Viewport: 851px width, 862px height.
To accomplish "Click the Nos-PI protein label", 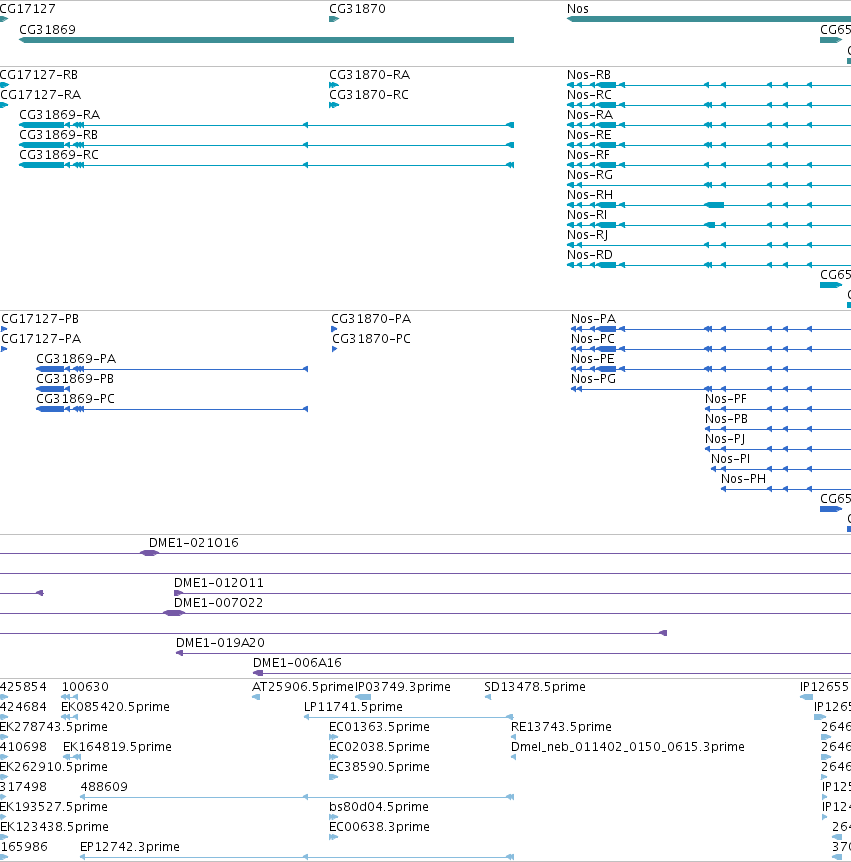I will pyautogui.click(x=731, y=458).
